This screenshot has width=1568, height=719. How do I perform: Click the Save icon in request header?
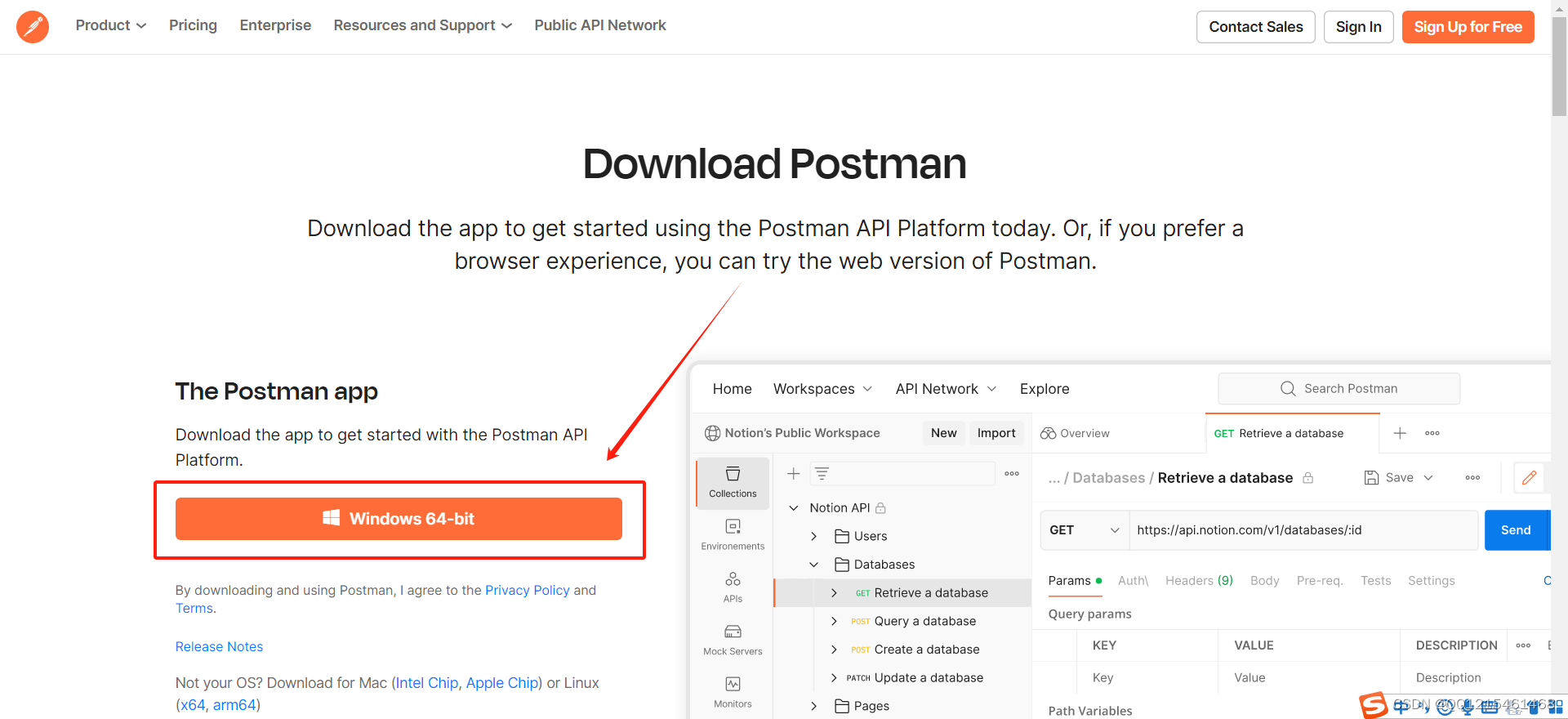tap(1371, 478)
